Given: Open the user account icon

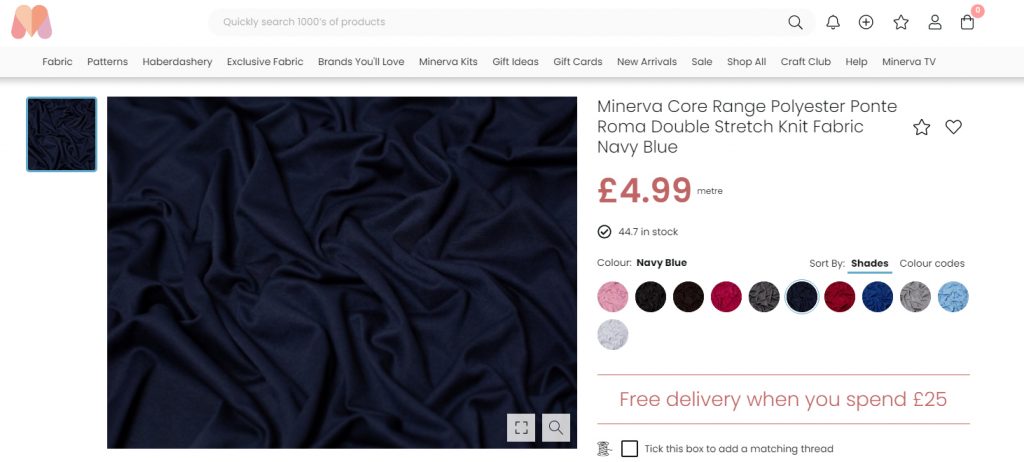Looking at the screenshot, I should pos(935,22).
